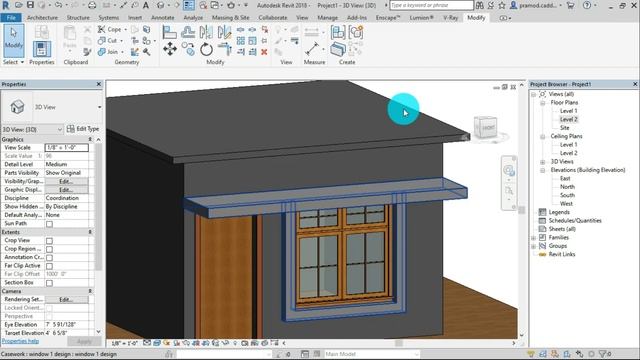Open the Massing & Site tab
Viewport: 640px width, 360px height.
point(230,18)
